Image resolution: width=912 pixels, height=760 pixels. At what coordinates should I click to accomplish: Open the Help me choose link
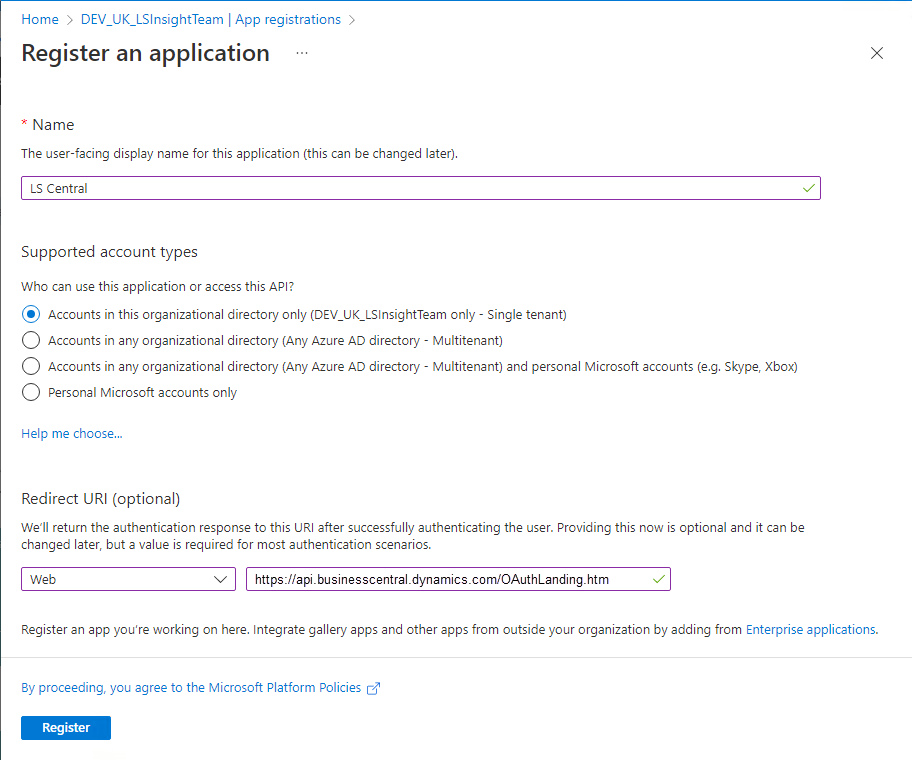click(72, 433)
